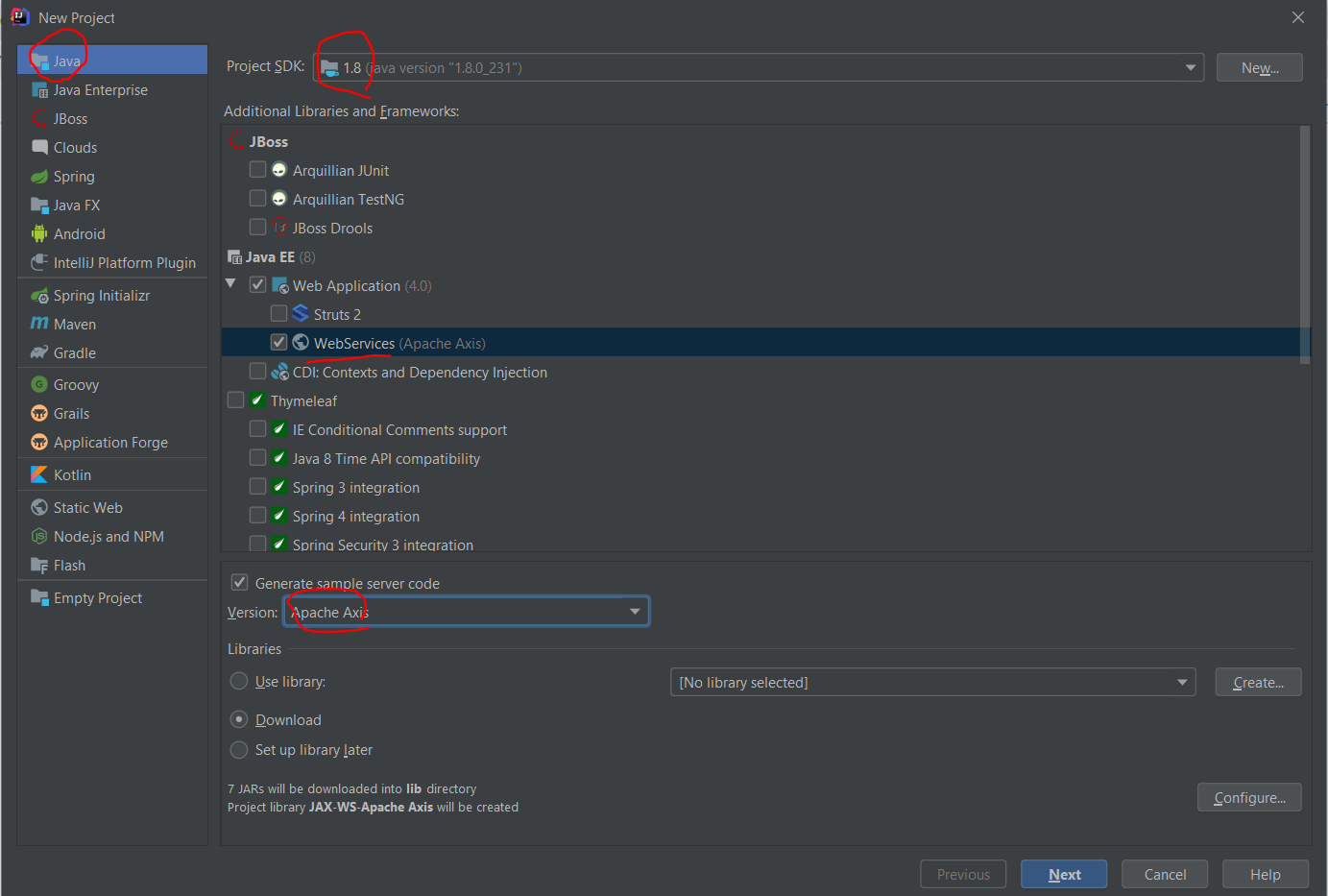1328x896 pixels.
Task: Uncheck the WebServices checkbox
Action: tap(278, 342)
